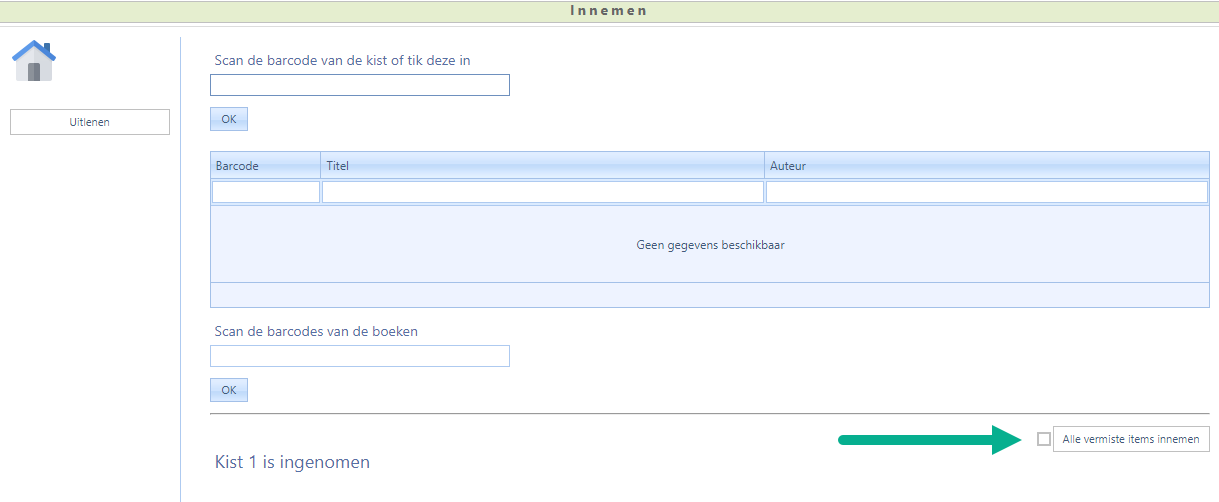Sort by the Titel column header
Viewport: 1219px width, 502px height.
click(x=542, y=166)
